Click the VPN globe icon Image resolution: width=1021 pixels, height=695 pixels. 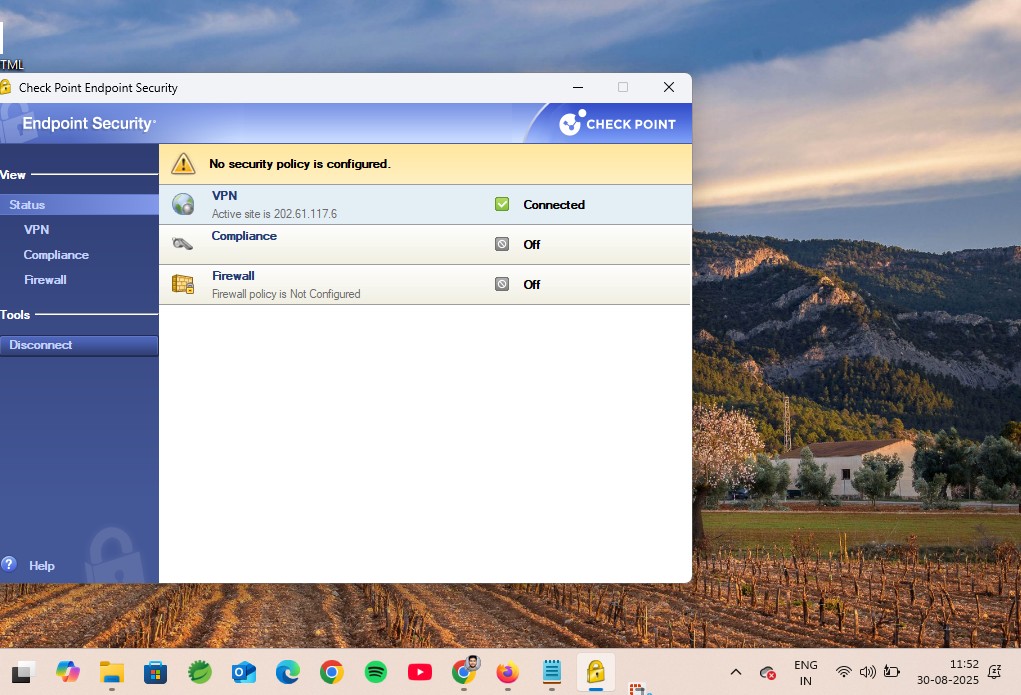(x=183, y=205)
